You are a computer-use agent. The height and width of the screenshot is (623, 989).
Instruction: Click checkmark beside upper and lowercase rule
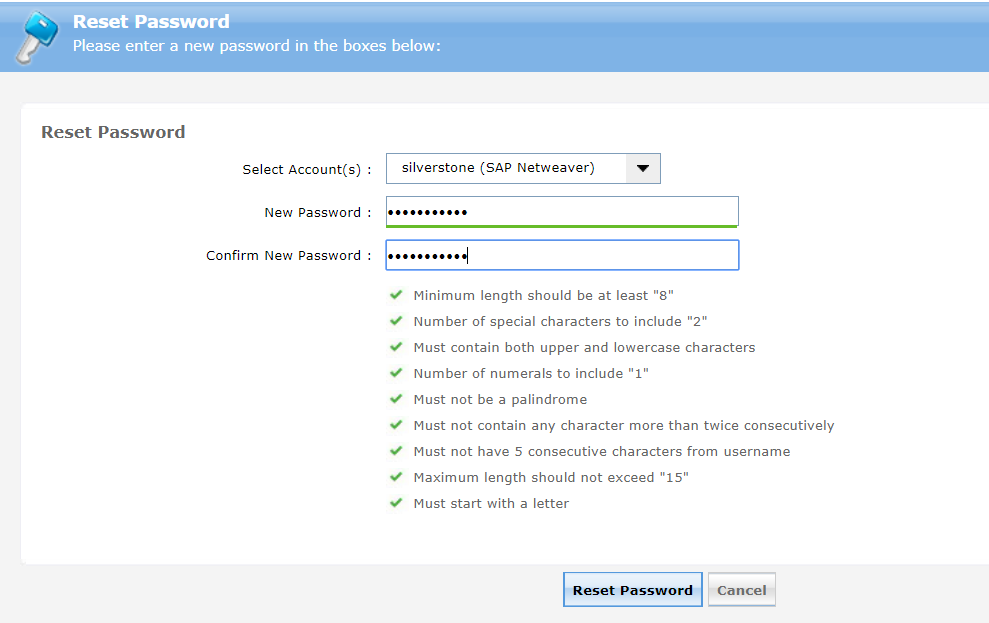397,347
